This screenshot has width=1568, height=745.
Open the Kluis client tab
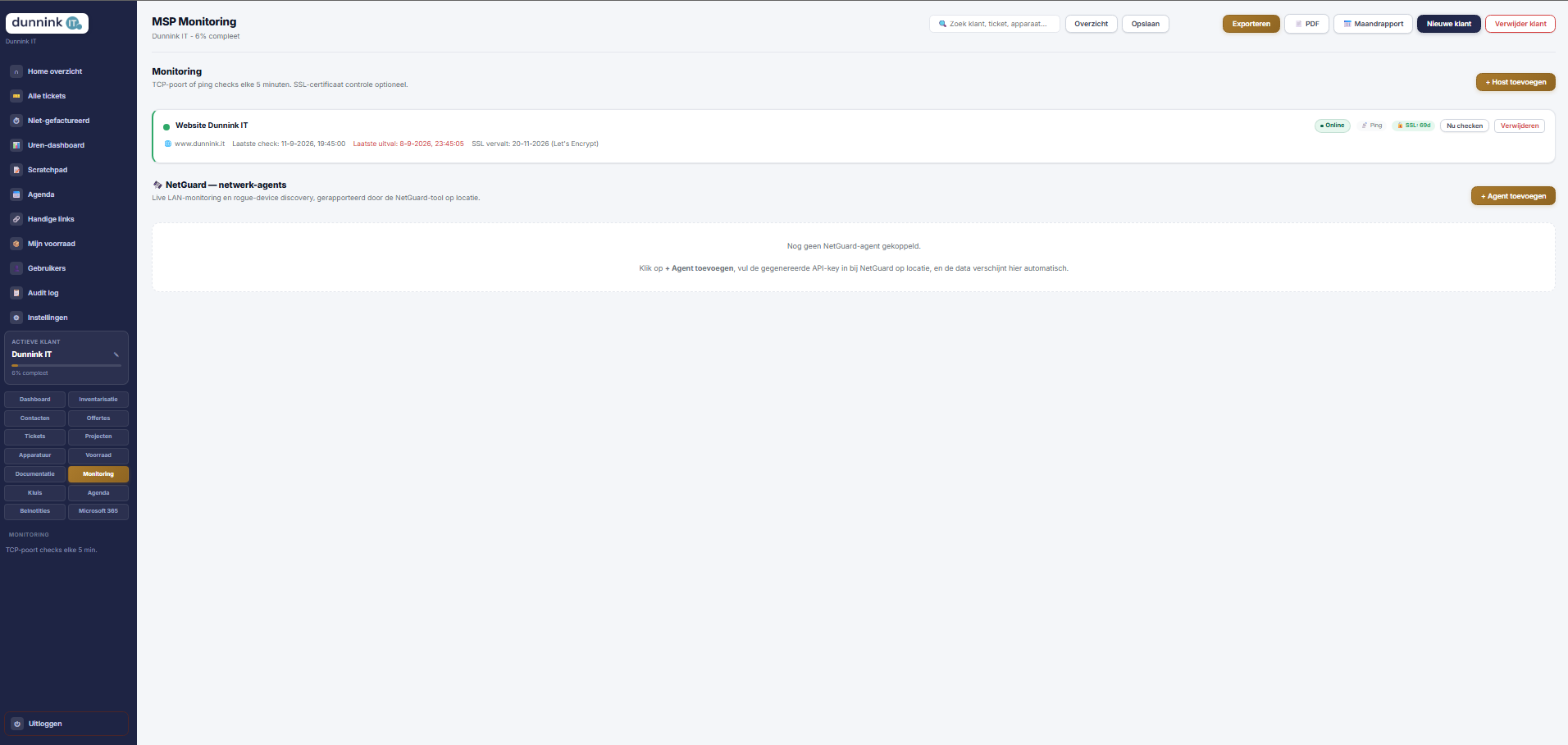35,493
